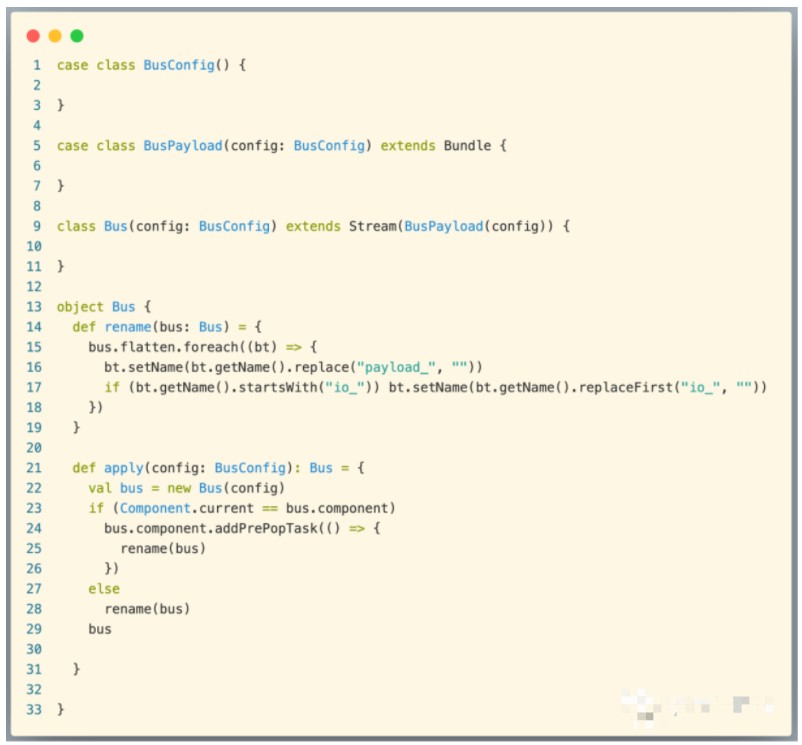This screenshot has height=745, width=802.
Task: Click the blurred watermark at bottom right
Action: click(698, 706)
